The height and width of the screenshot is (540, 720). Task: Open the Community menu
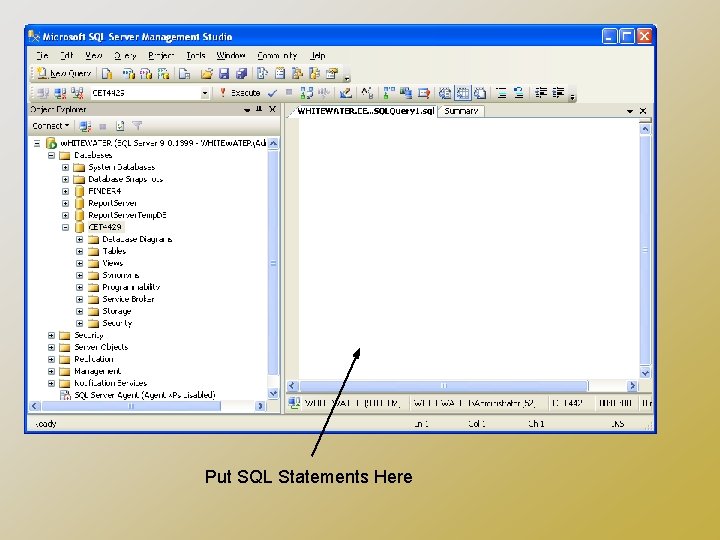(277, 56)
